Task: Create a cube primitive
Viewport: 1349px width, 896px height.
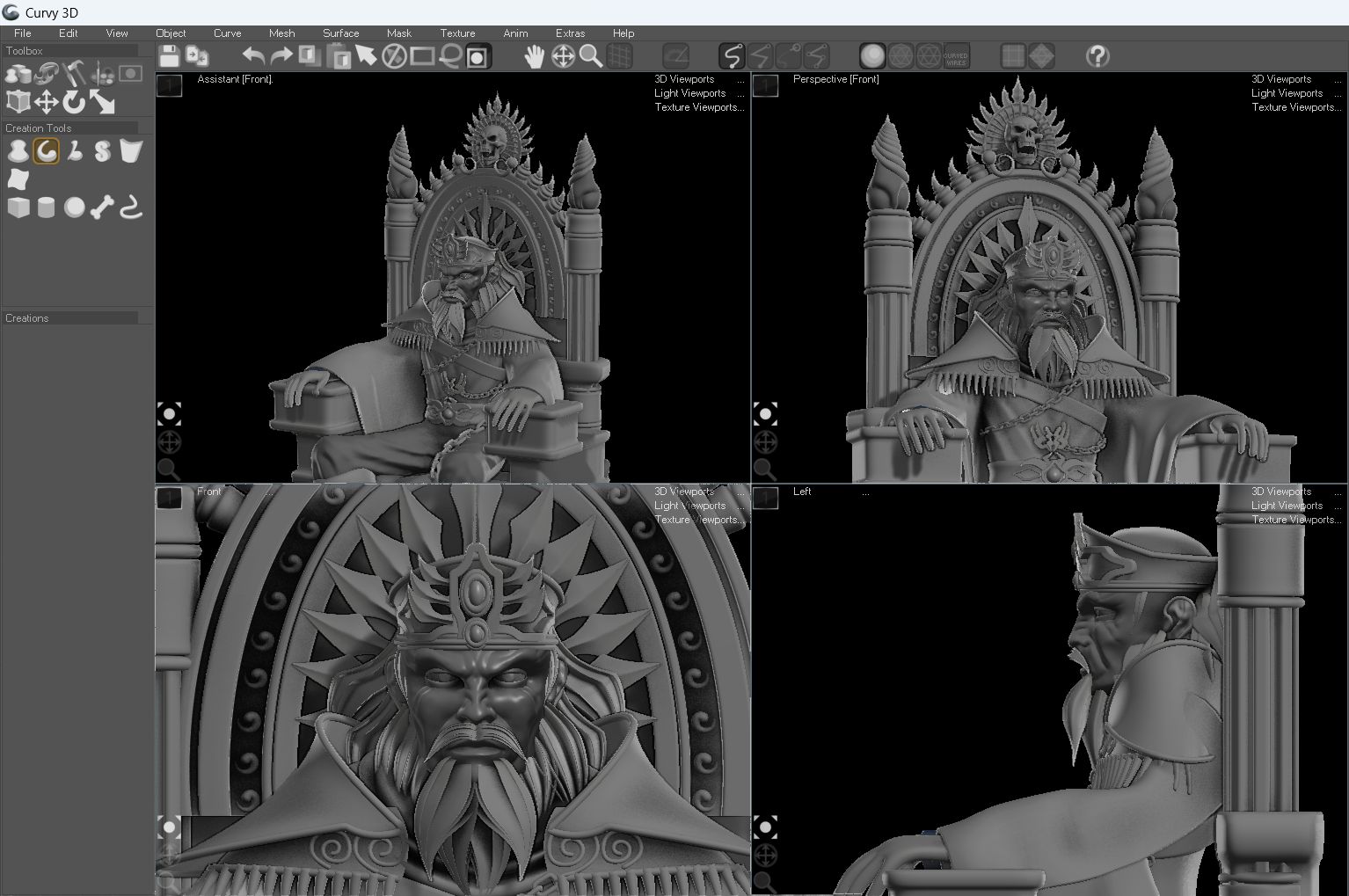Action: pos(18,208)
